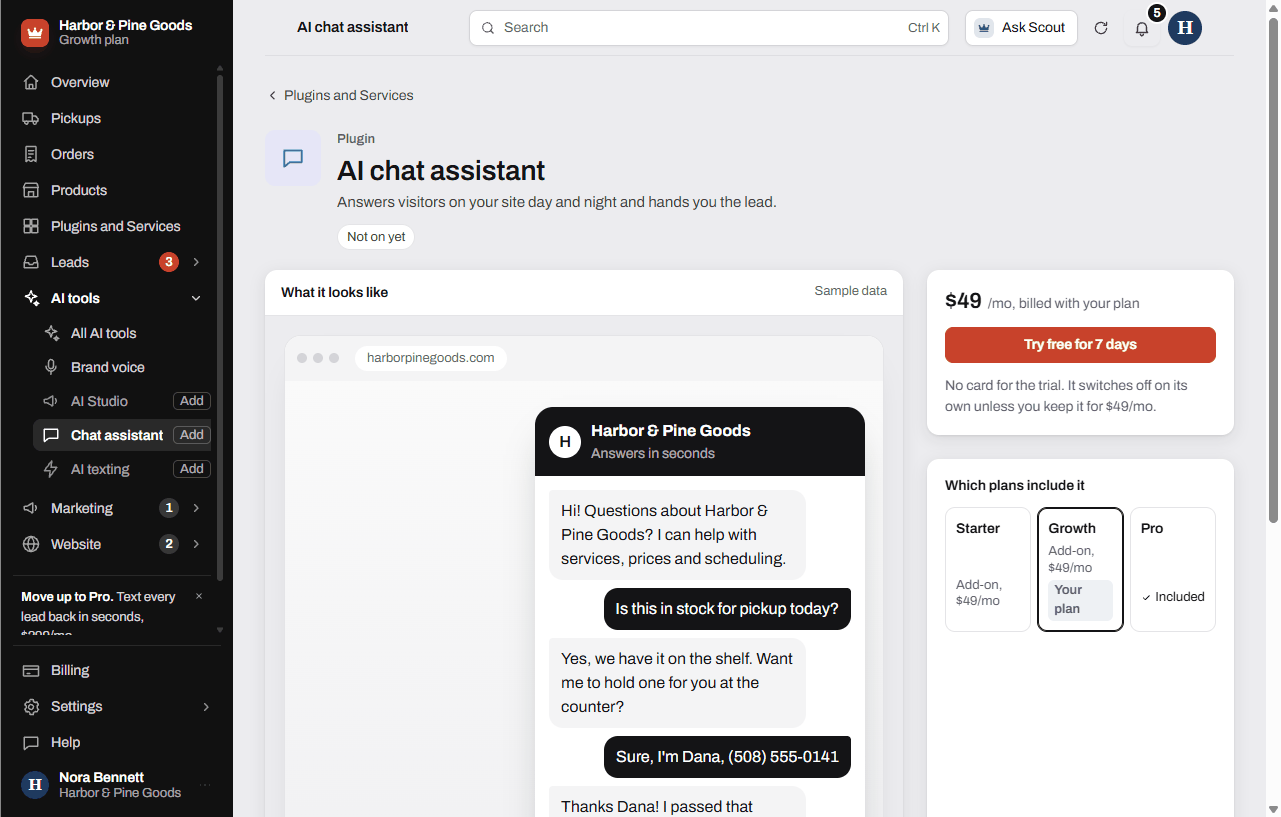
Task: Open notifications with the bell icon
Action: (1142, 28)
